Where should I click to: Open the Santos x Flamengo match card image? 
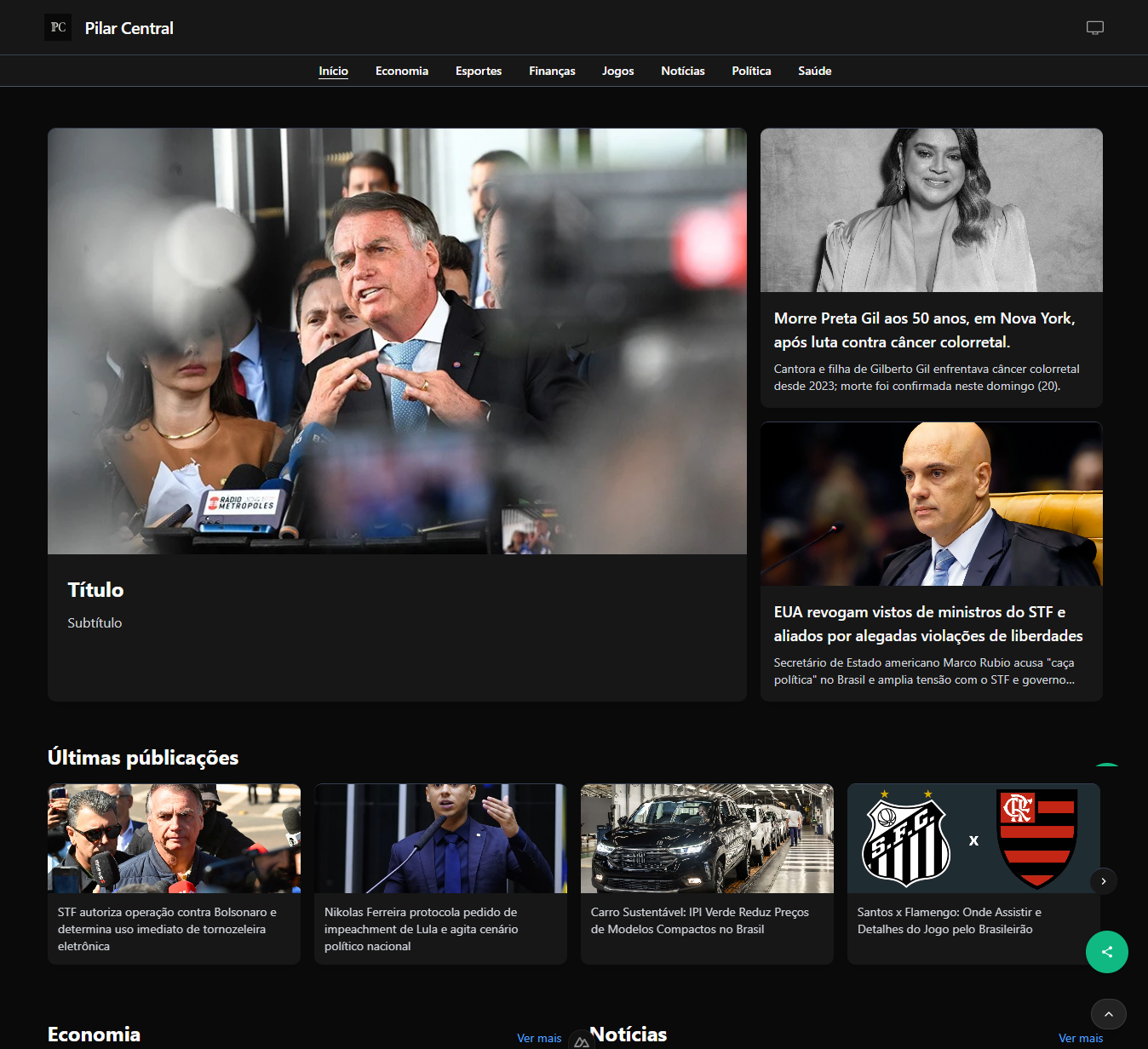click(973, 839)
